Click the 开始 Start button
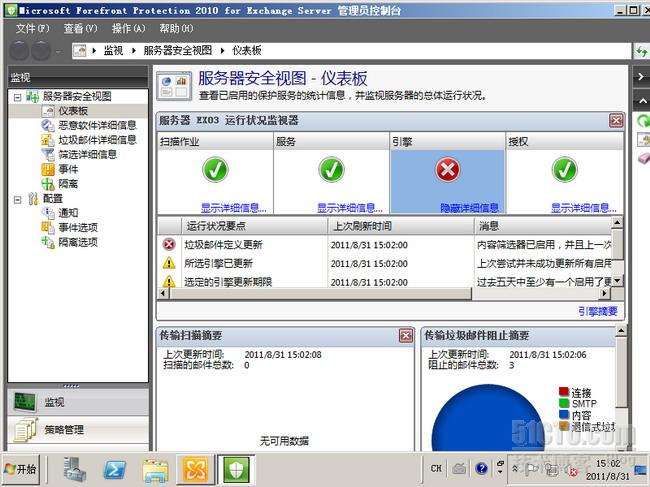The image size is (650, 487). [21, 469]
